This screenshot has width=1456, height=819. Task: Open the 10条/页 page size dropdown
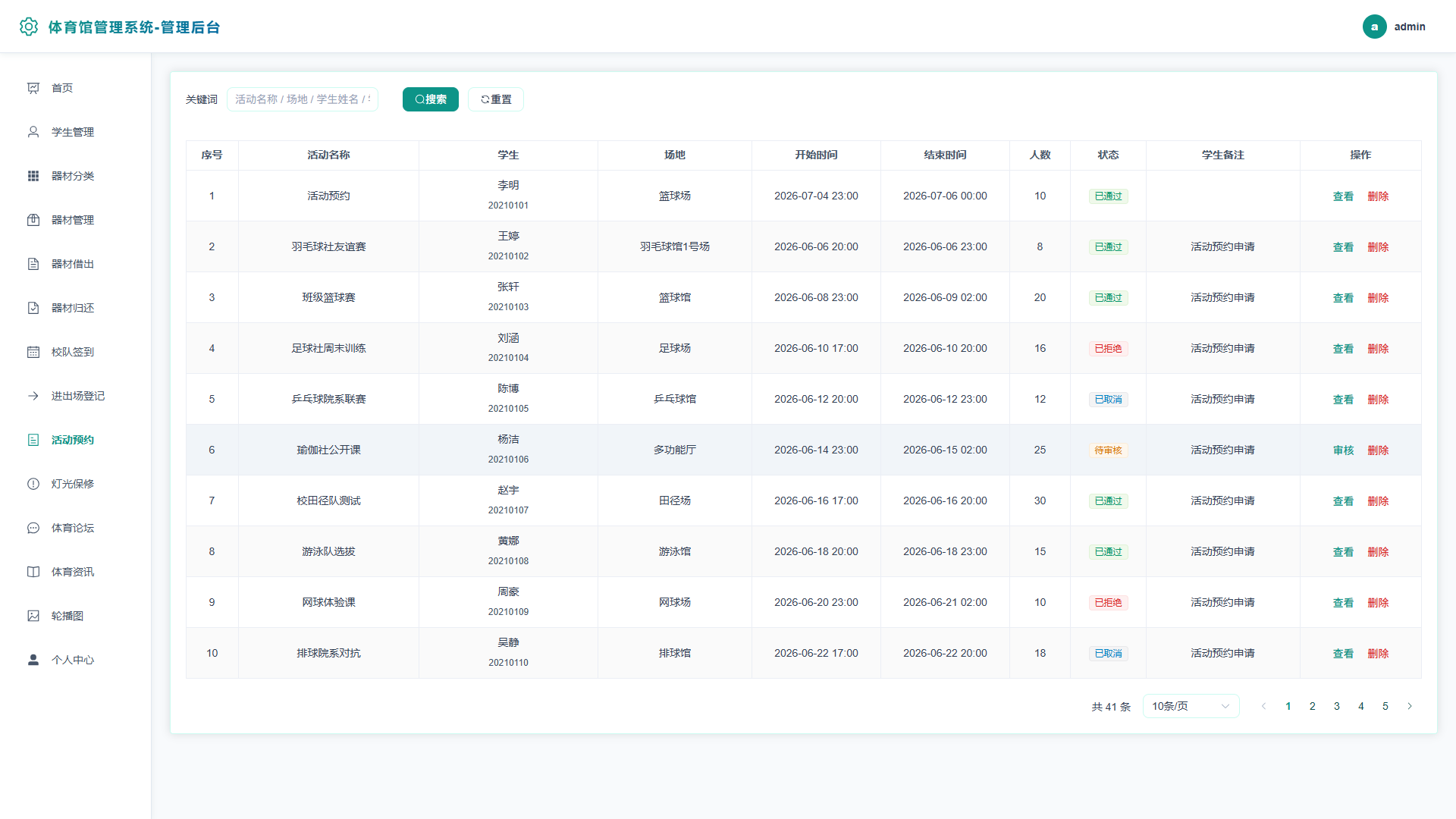pos(1191,706)
